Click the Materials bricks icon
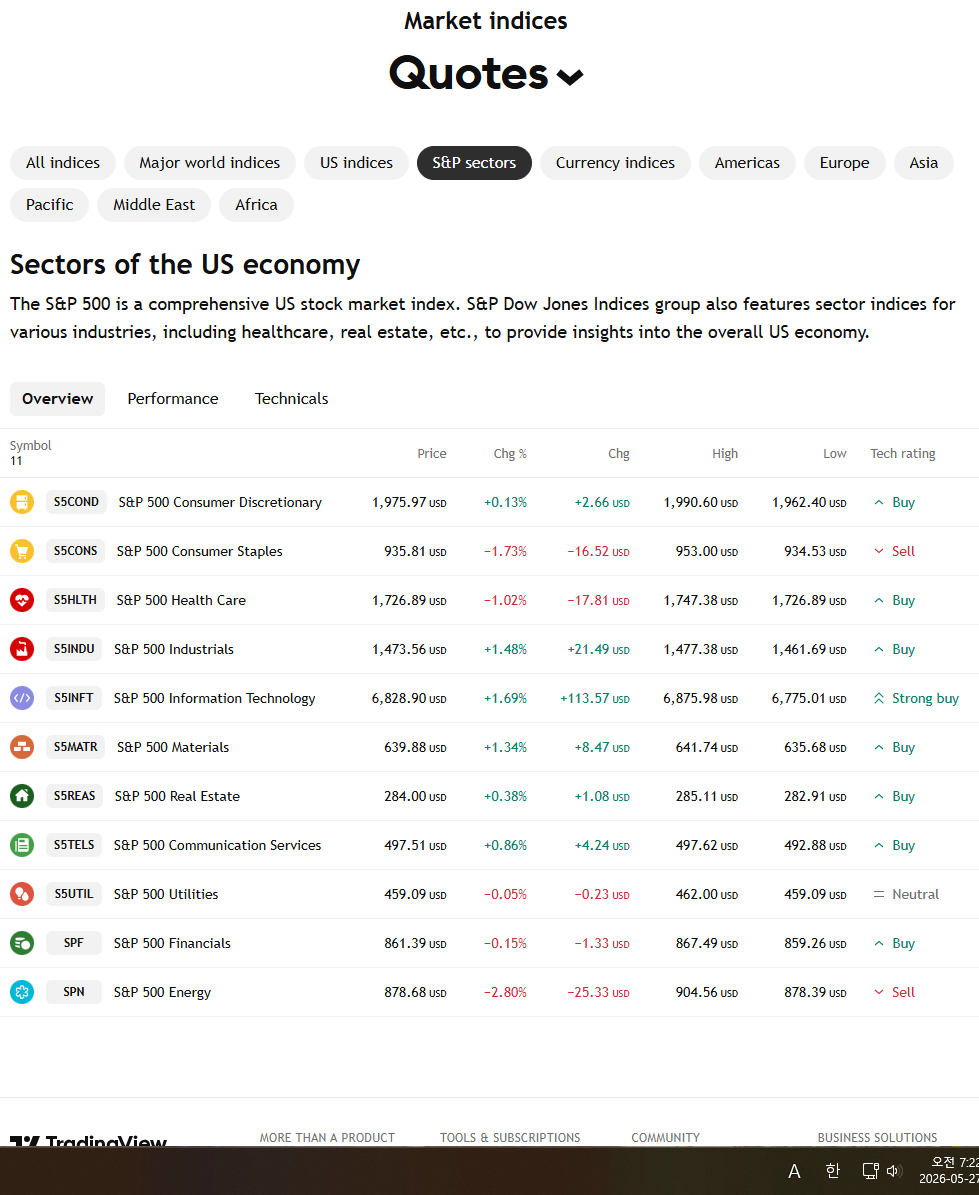Screen dimensions: 979x1195 [x=22, y=747]
